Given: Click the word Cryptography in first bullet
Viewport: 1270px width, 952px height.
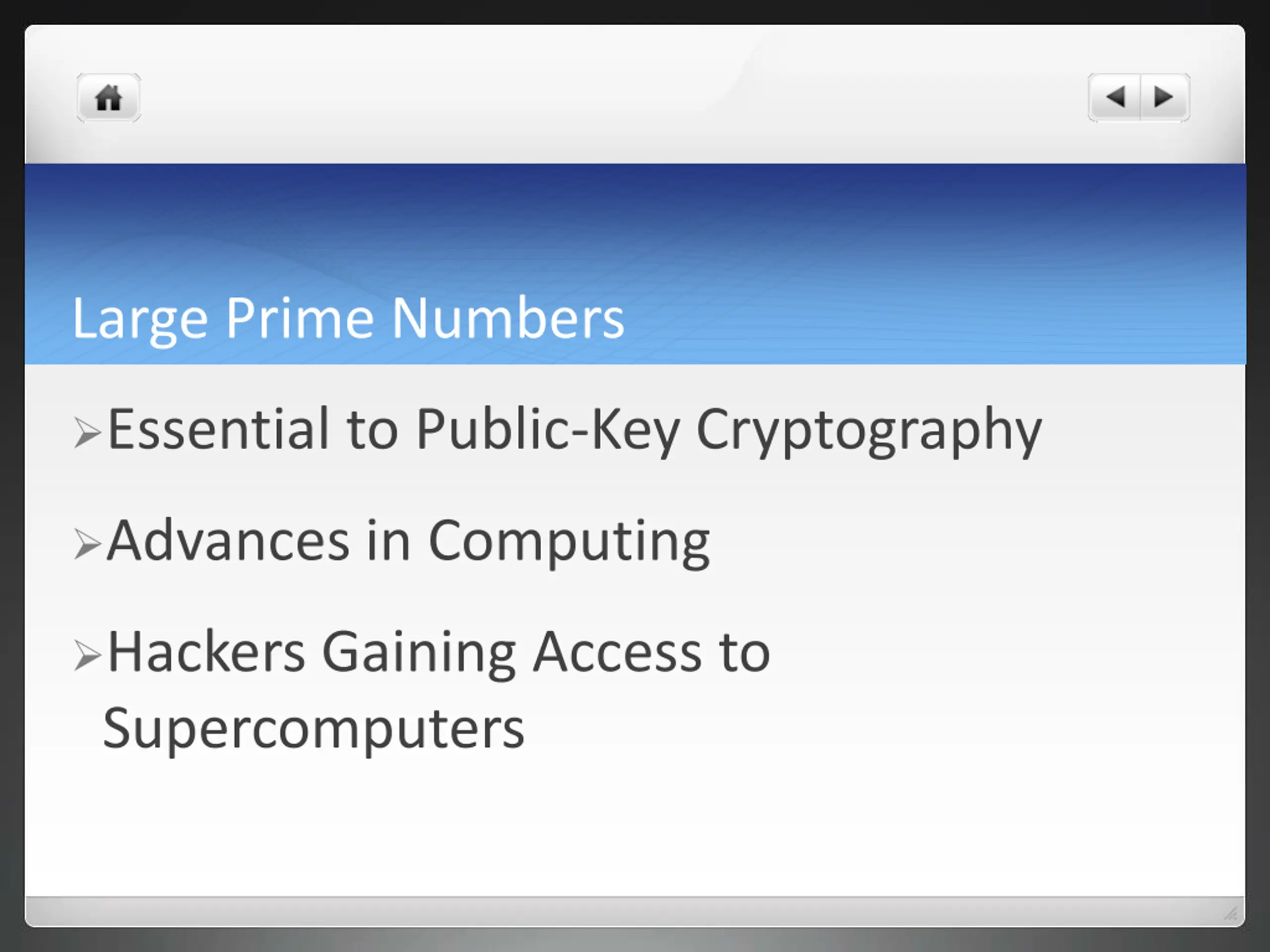Looking at the screenshot, I should pos(869,431).
